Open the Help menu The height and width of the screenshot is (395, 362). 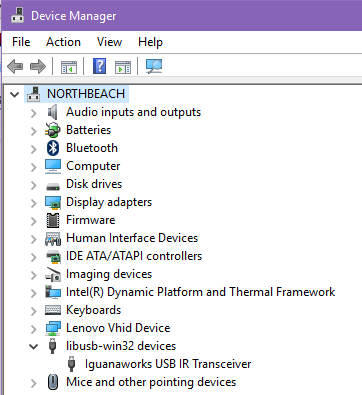coord(150,42)
